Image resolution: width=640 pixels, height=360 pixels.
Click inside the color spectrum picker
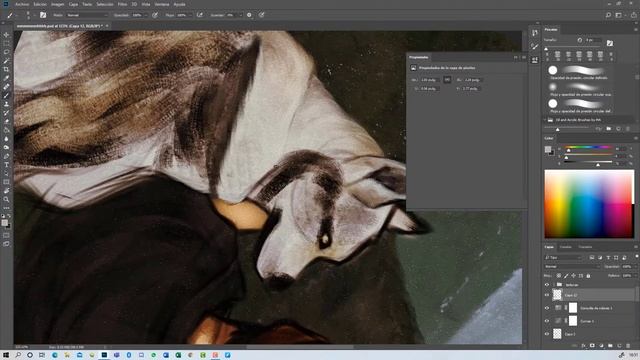[589, 204]
